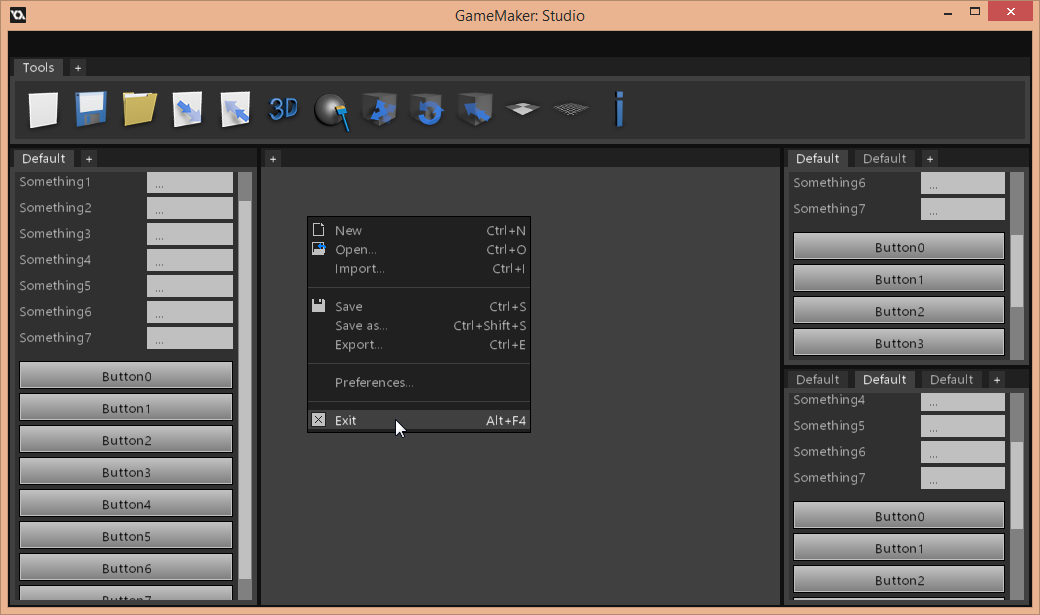
Task: Click Something5 input field in bottom-right panel
Action: 962,426
